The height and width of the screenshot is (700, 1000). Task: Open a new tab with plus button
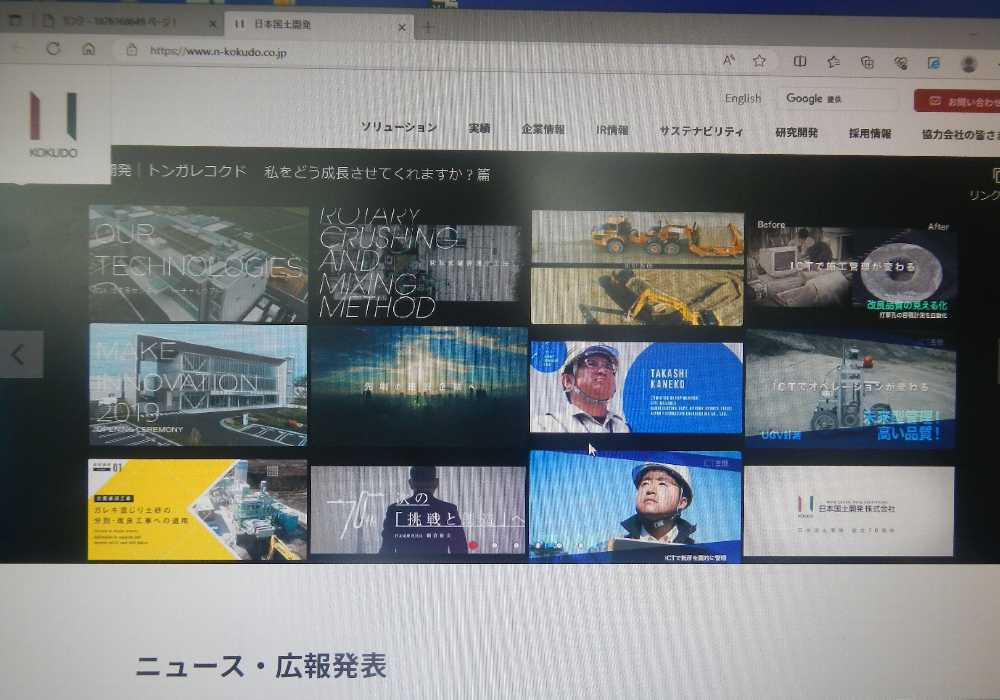point(429,27)
